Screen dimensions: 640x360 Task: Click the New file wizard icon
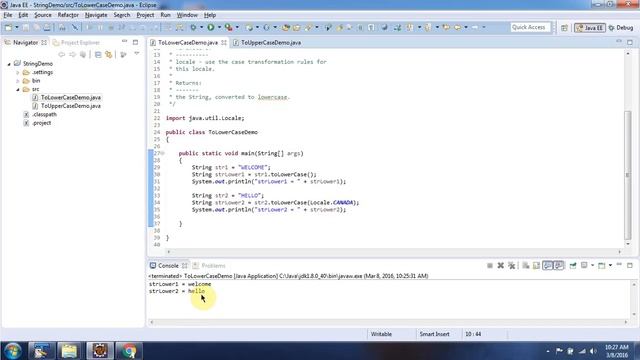[x=8, y=27]
